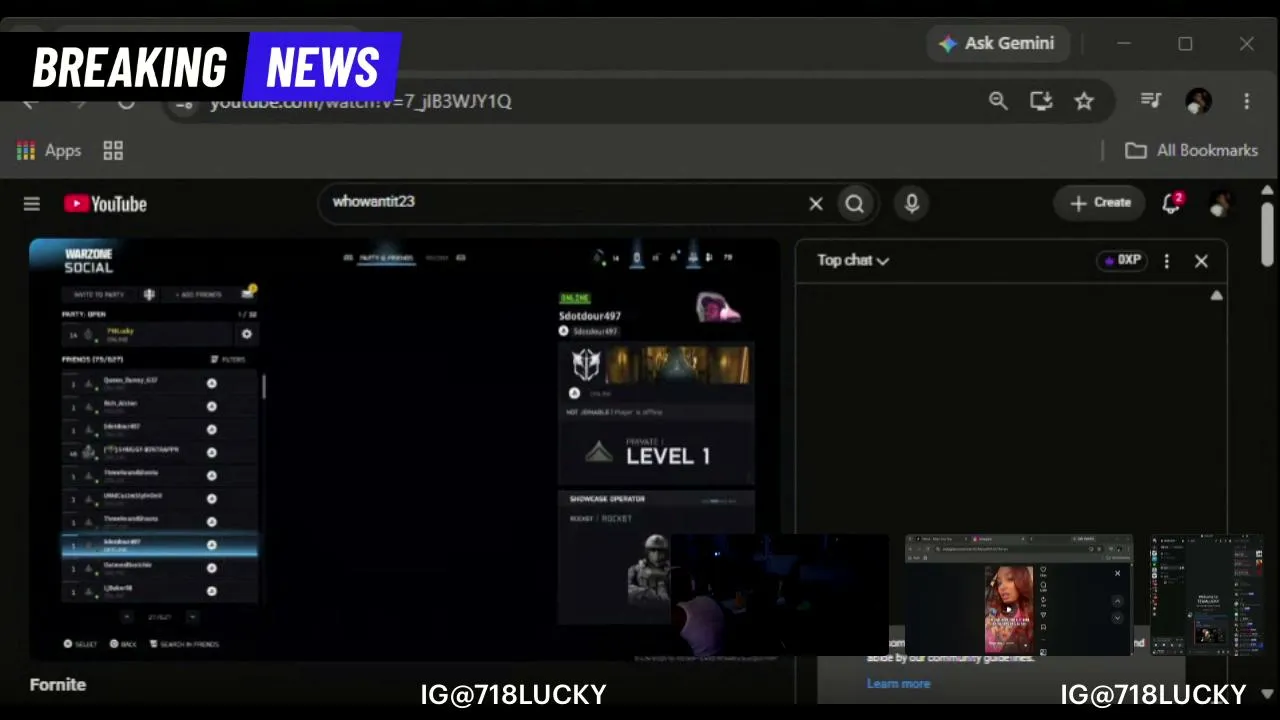
Task: Switch to the Recent tab
Action: click(437, 258)
